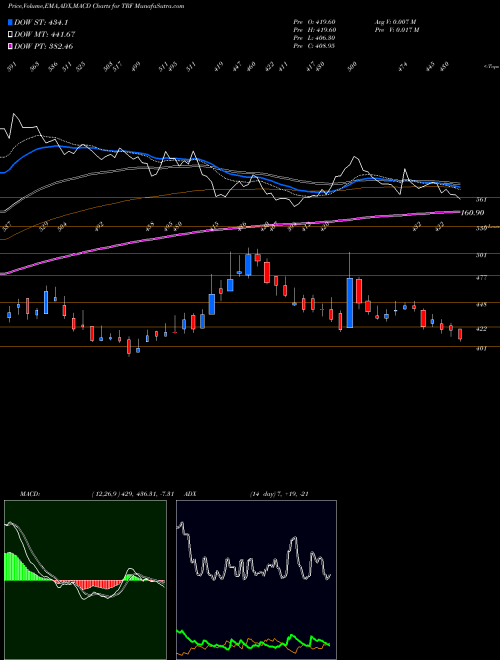Image resolution: width=500 pixels, height=660 pixels.
Task: Select the 'DOW ST: 484.1' label
Action: [41, 22]
